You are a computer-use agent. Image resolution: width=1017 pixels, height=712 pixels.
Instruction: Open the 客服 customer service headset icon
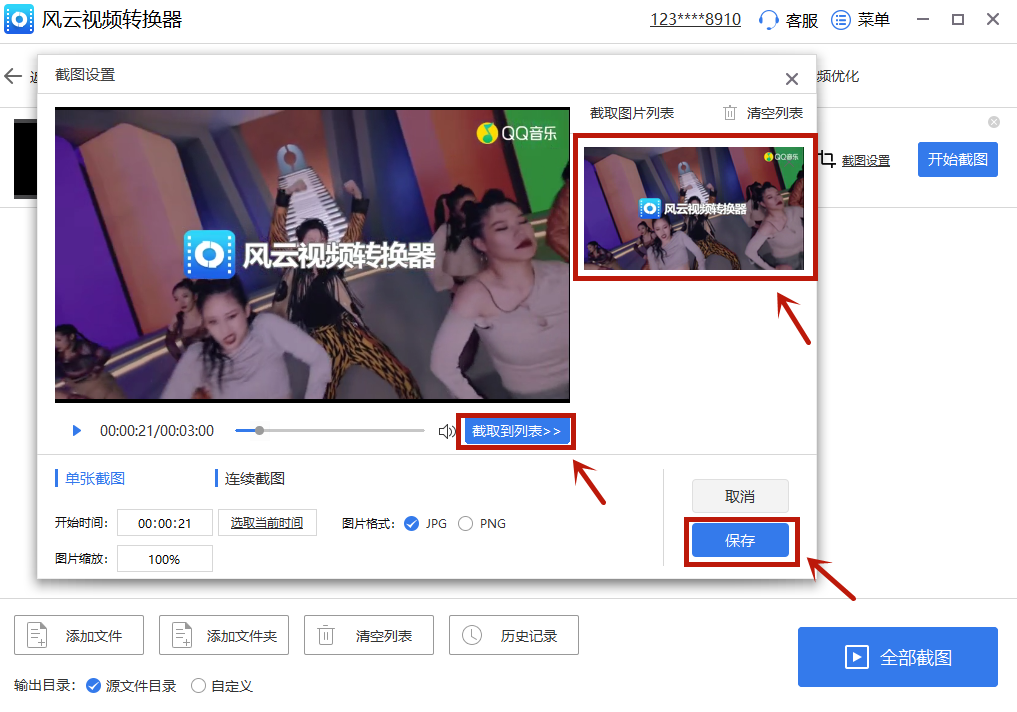coord(769,20)
